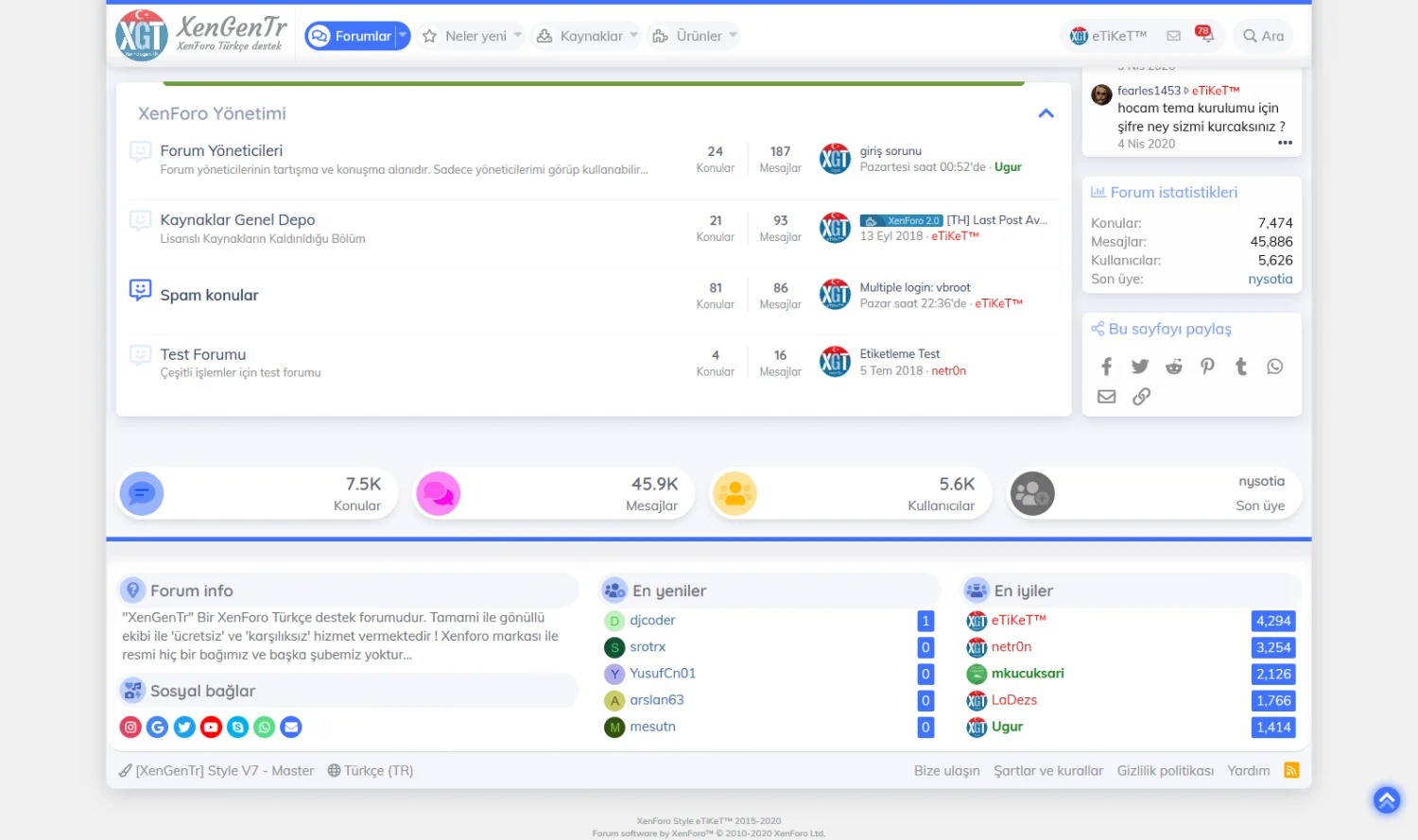
Task: Open alerts bell with 78 badge
Action: point(1204,35)
